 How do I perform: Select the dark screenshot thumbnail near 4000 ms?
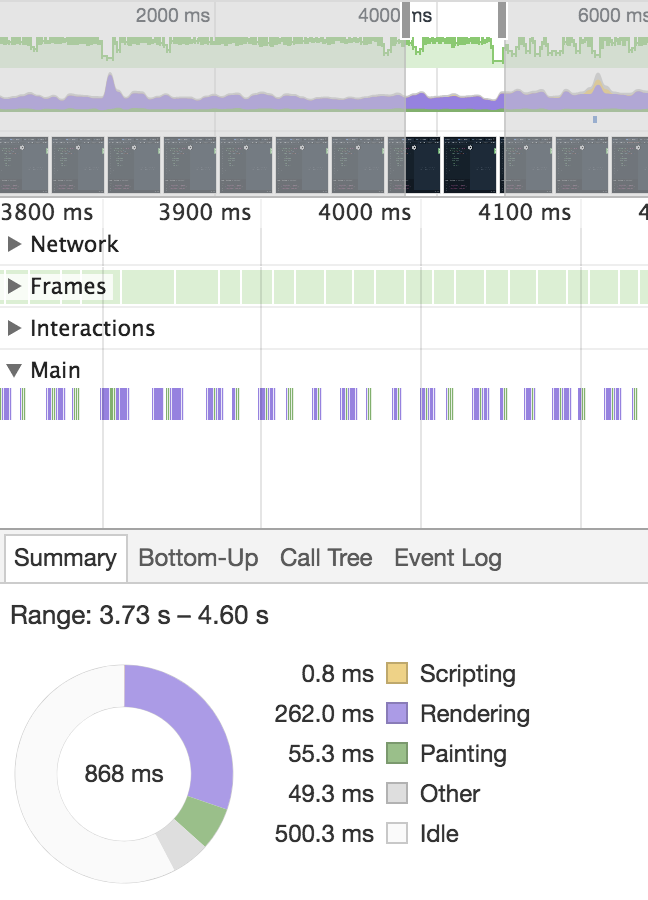(x=420, y=162)
